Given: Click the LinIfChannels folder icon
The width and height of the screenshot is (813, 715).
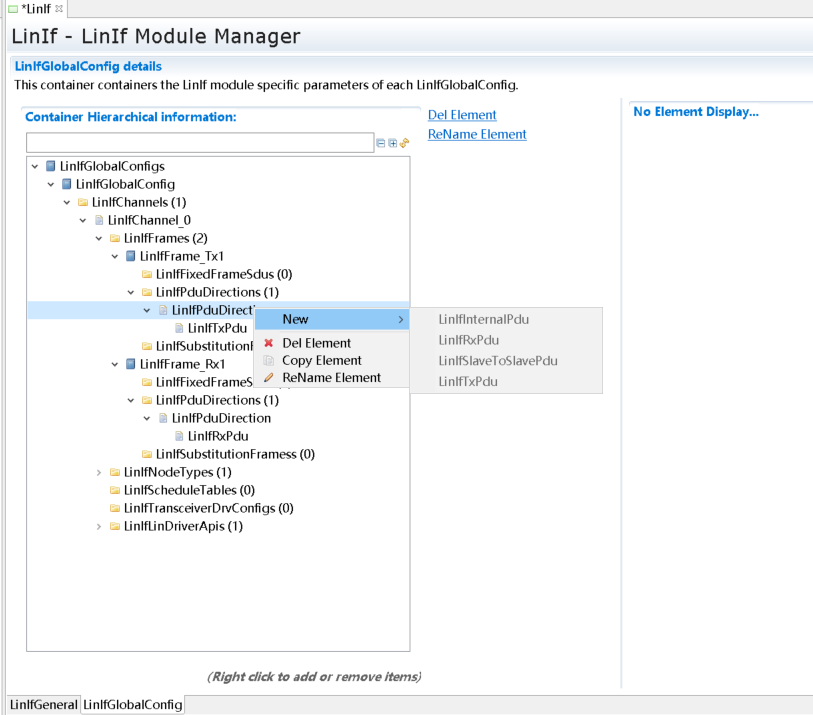Looking at the screenshot, I should [83, 202].
